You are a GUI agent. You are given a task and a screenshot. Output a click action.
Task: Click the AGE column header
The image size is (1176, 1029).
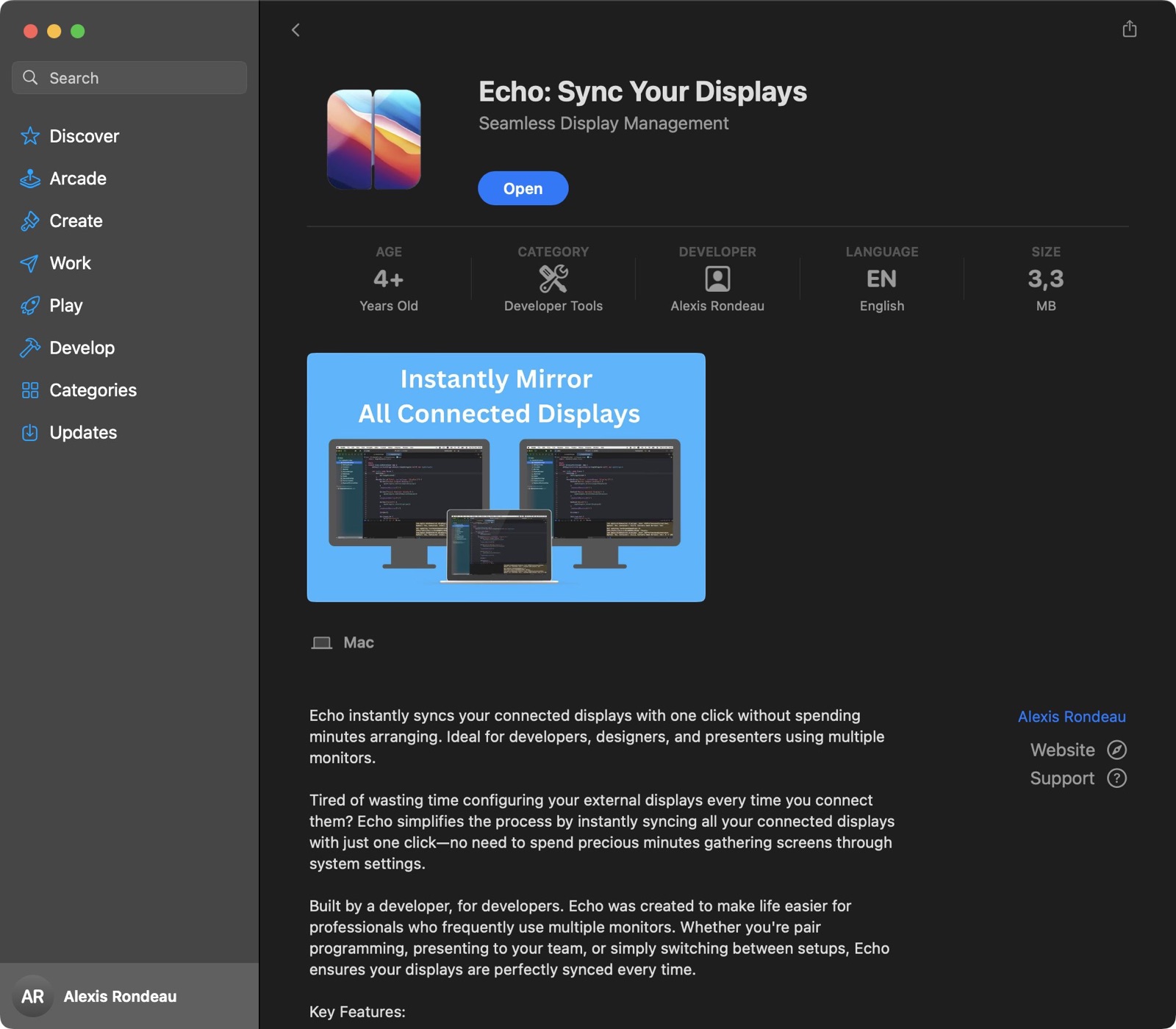click(x=389, y=251)
